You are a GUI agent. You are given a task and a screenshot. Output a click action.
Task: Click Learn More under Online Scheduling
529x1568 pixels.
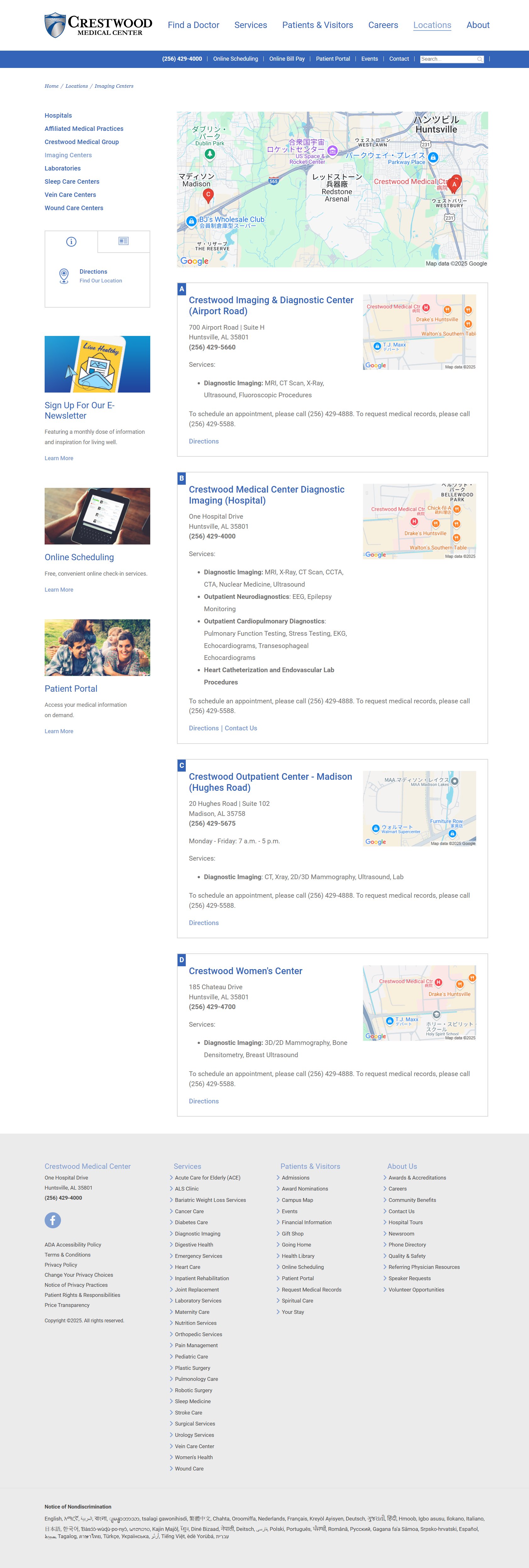tap(59, 590)
